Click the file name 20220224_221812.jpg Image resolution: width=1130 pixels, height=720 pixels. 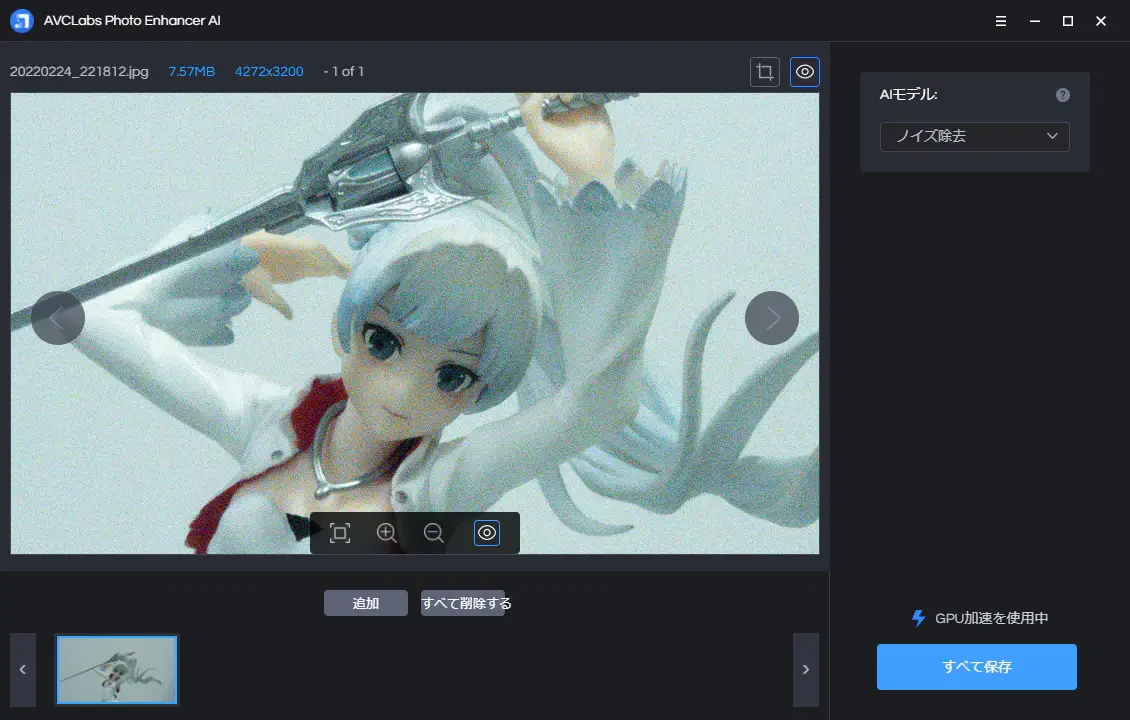tap(79, 71)
